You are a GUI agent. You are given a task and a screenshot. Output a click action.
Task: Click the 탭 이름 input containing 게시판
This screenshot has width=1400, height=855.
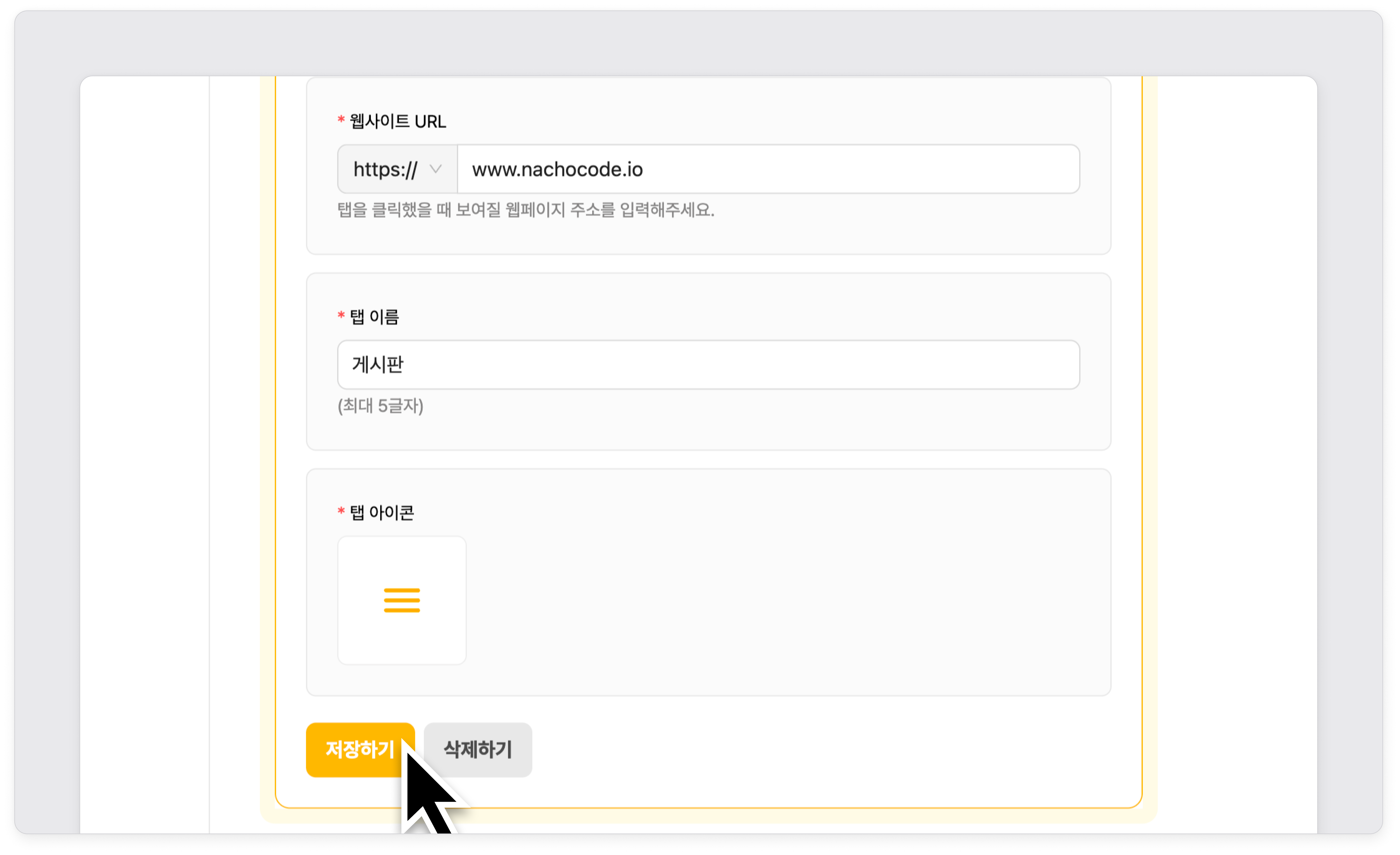(708, 365)
